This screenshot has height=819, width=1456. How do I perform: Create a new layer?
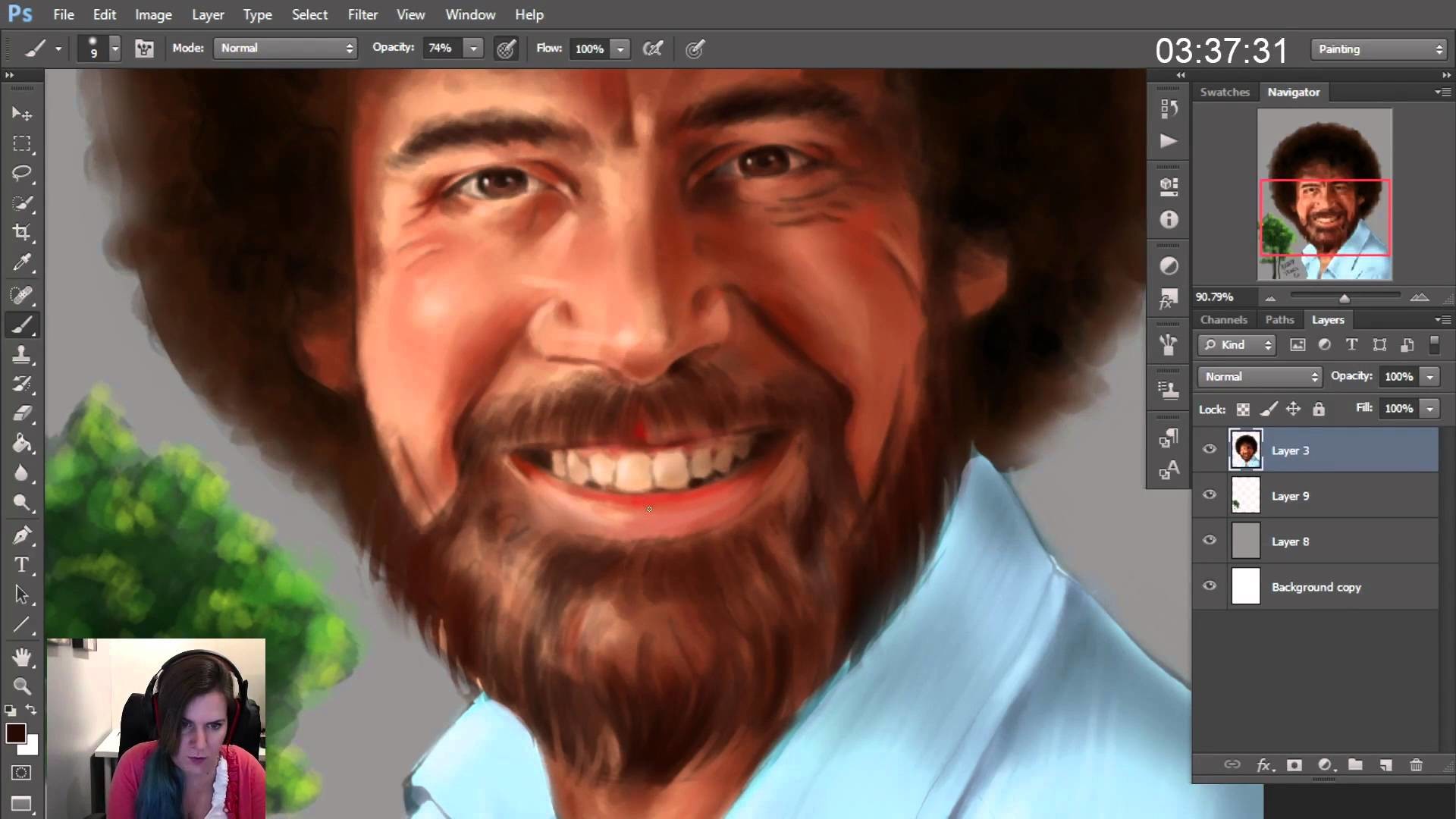tap(1387, 765)
